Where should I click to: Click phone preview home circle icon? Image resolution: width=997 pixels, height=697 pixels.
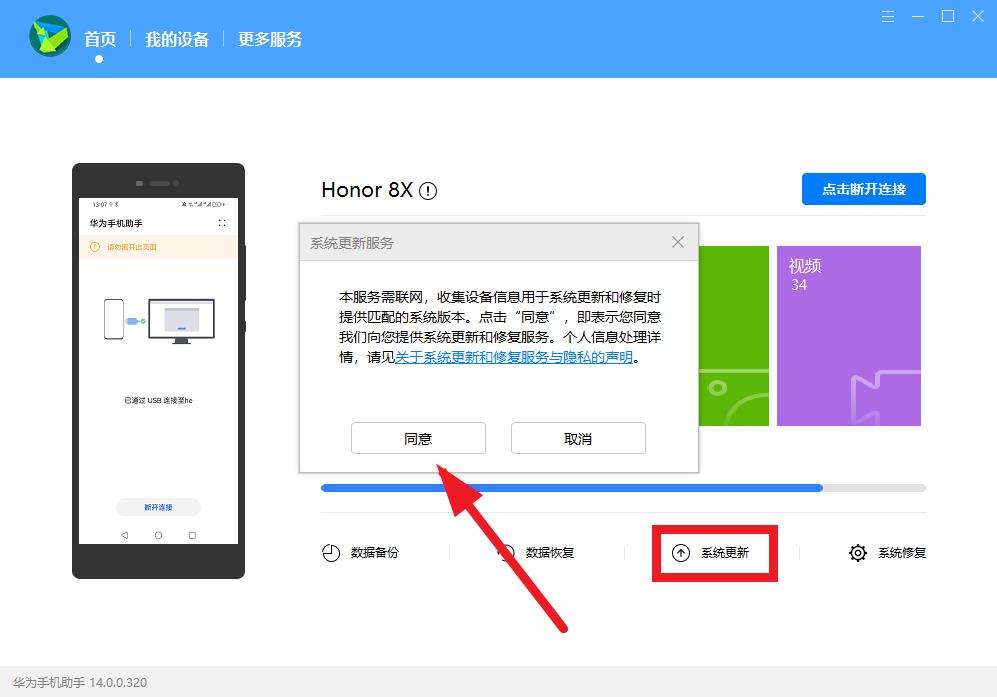[158, 535]
